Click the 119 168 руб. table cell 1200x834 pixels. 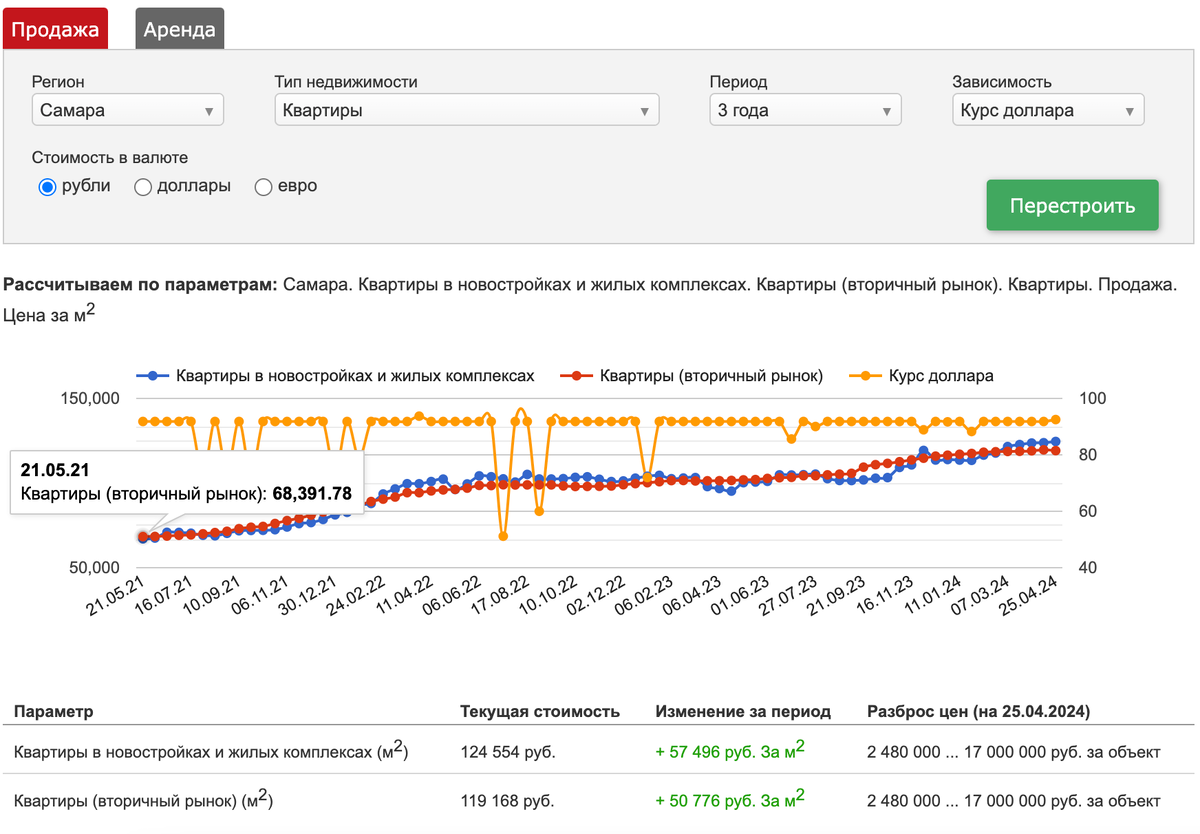pos(507,802)
